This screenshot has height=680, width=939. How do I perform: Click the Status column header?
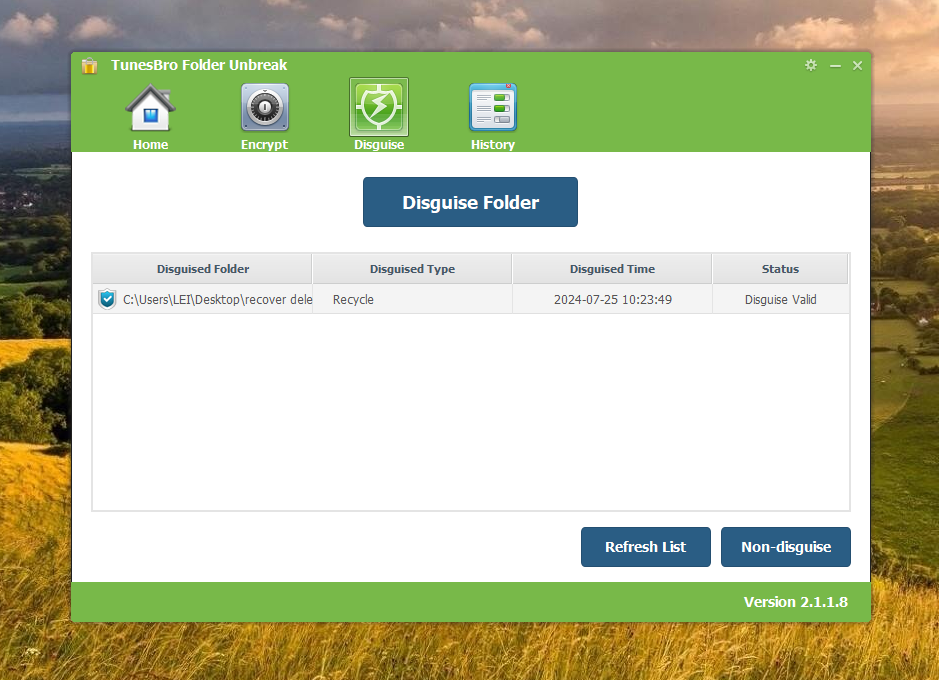pyautogui.click(x=780, y=269)
